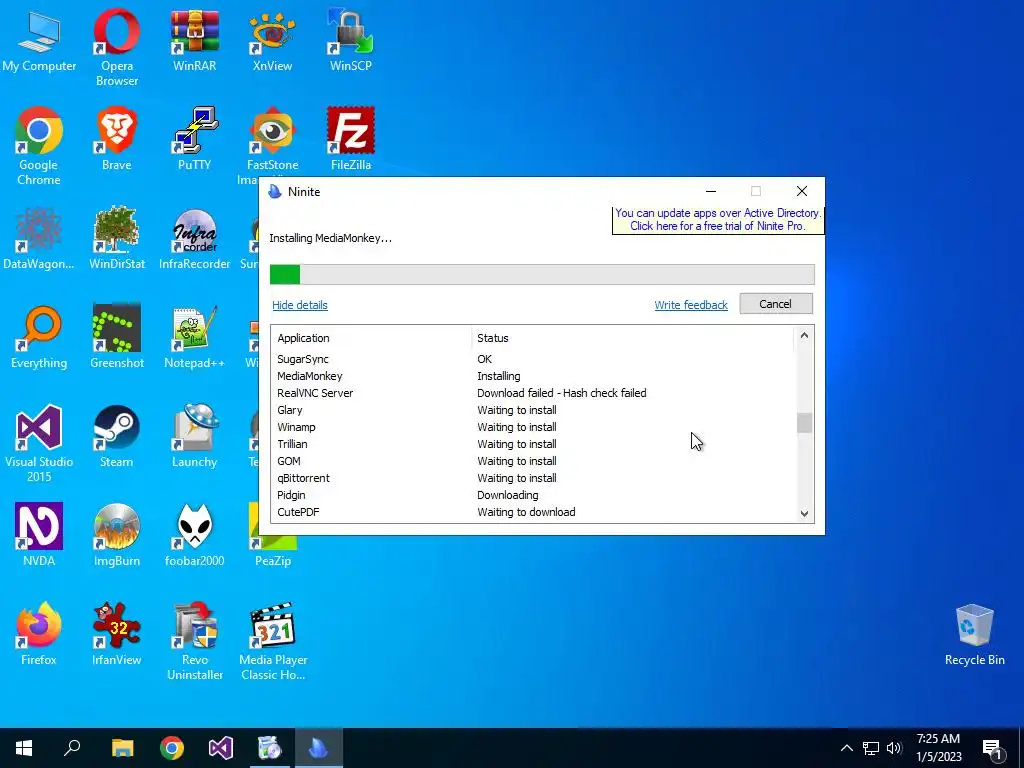Click the Greenshot desktop shortcut
The height and width of the screenshot is (768, 1024).
117,337
